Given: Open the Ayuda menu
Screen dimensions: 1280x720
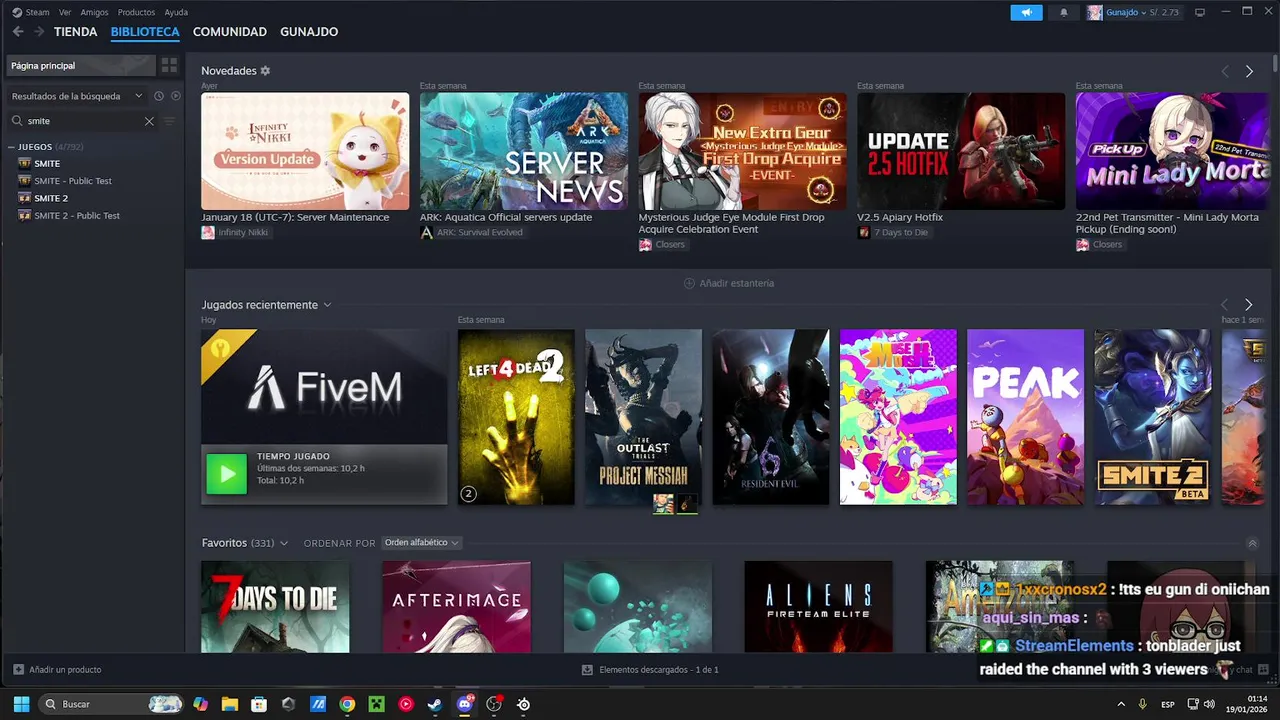Looking at the screenshot, I should pos(176,12).
